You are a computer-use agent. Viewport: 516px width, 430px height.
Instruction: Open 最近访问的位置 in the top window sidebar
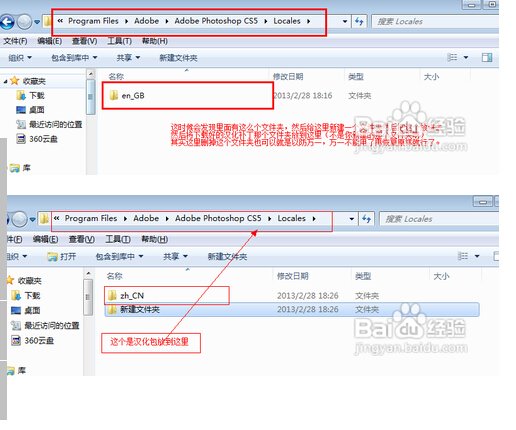click(x=49, y=124)
